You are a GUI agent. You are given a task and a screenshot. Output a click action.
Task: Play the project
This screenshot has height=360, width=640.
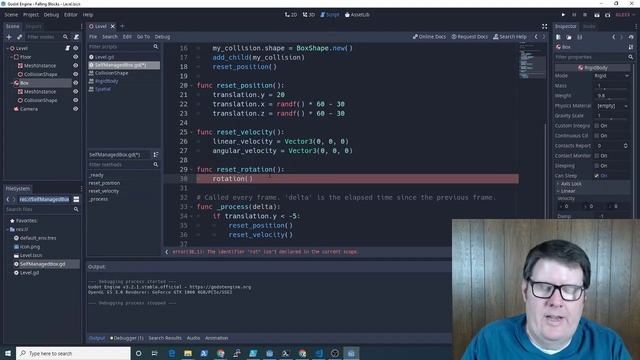pyautogui.click(x=563, y=15)
